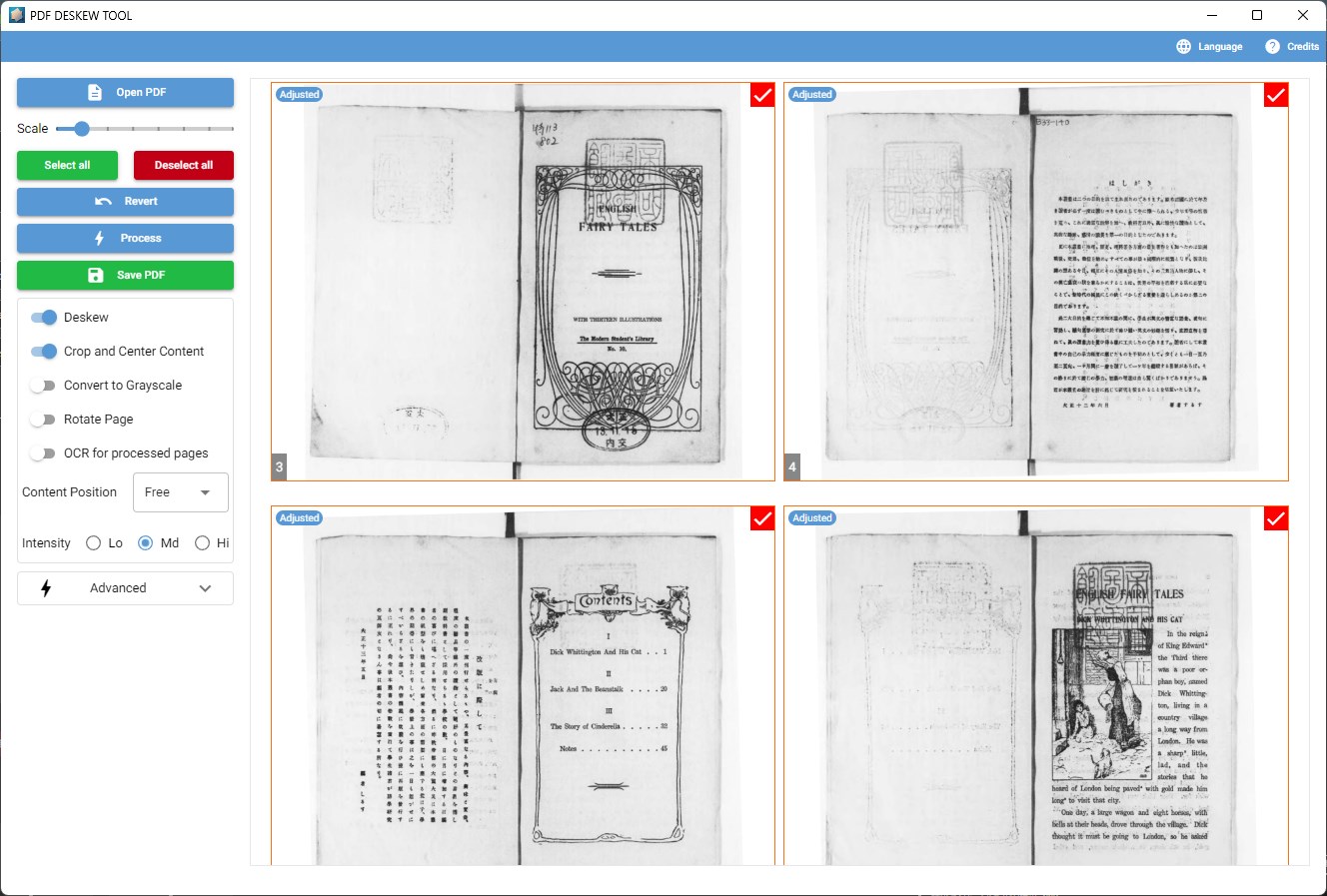Viewport: 1327px width, 896px height.
Task: Select the Md intensity radio button
Action: (x=146, y=543)
